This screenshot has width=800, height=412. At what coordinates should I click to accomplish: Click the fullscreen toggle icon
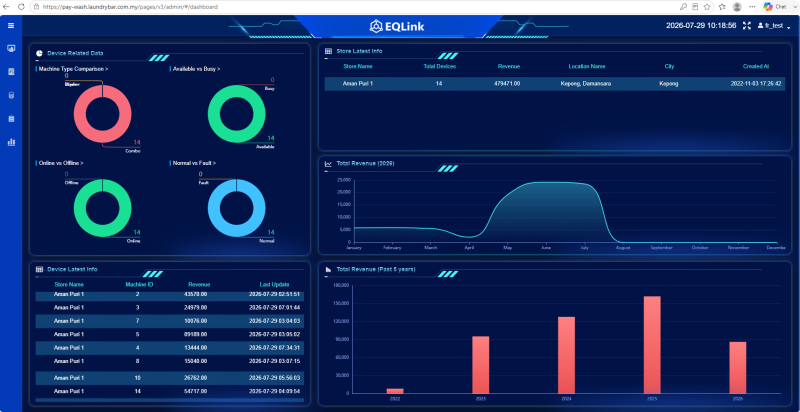click(x=746, y=25)
